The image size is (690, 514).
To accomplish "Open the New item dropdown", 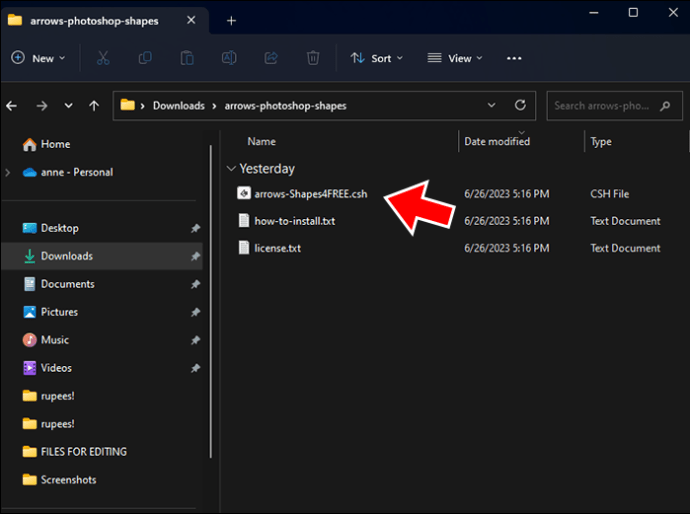I will click(38, 58).
